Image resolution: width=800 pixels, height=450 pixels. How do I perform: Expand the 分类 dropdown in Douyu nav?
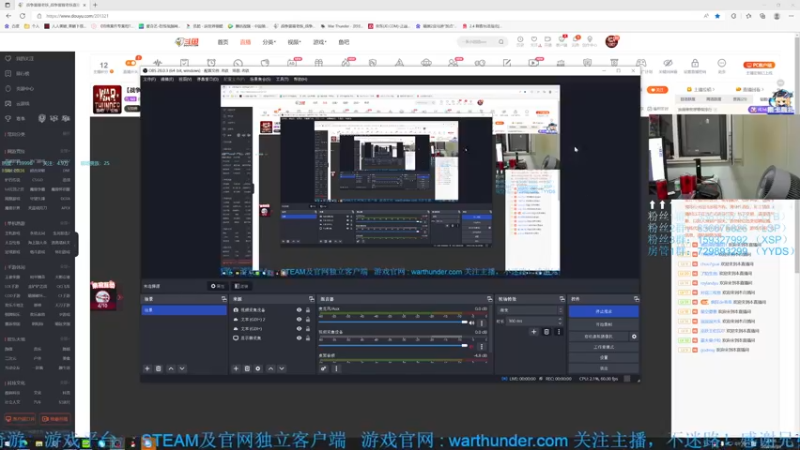269,42
